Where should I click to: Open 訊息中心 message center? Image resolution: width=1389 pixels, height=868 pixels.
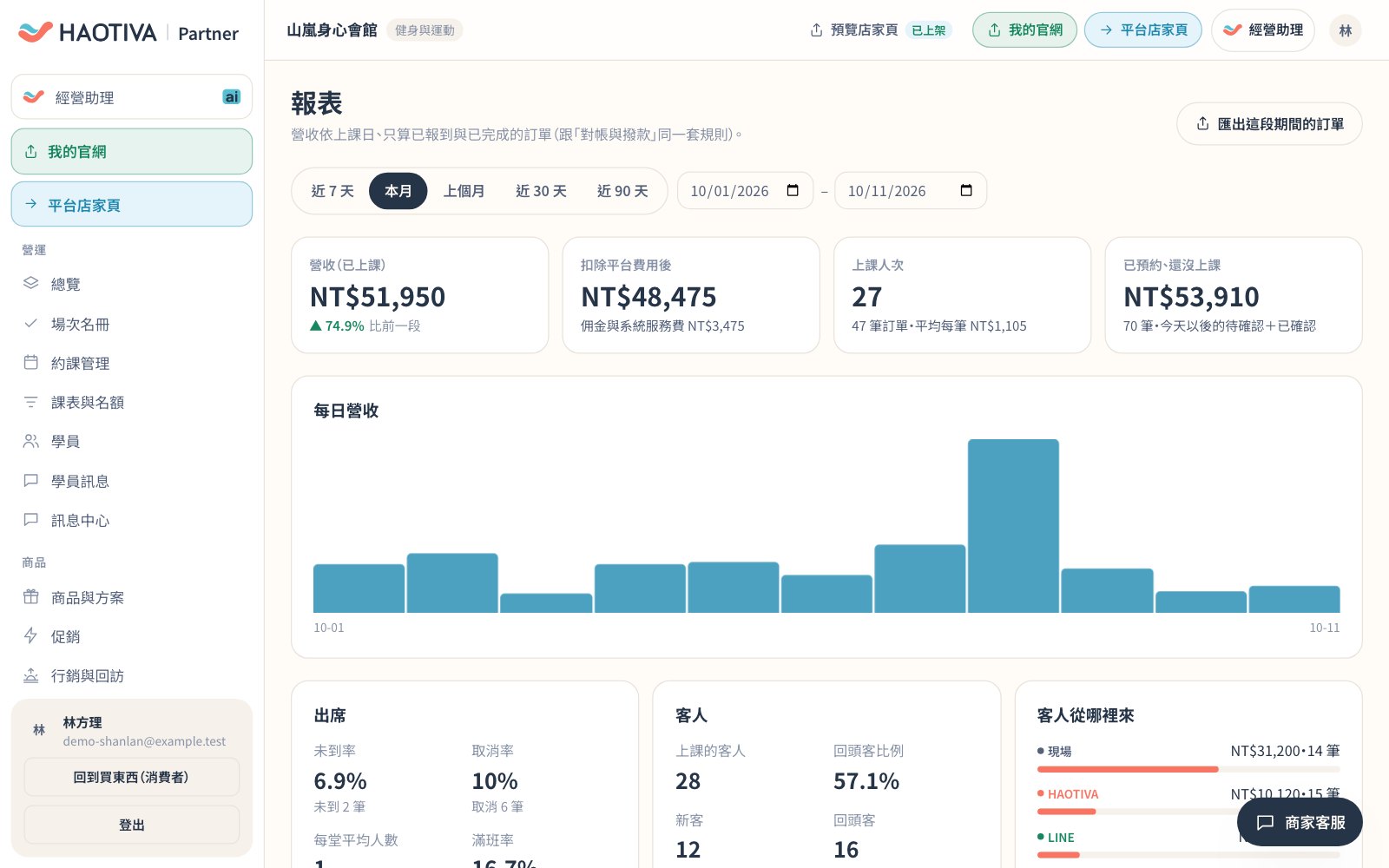tap(132, 520)
